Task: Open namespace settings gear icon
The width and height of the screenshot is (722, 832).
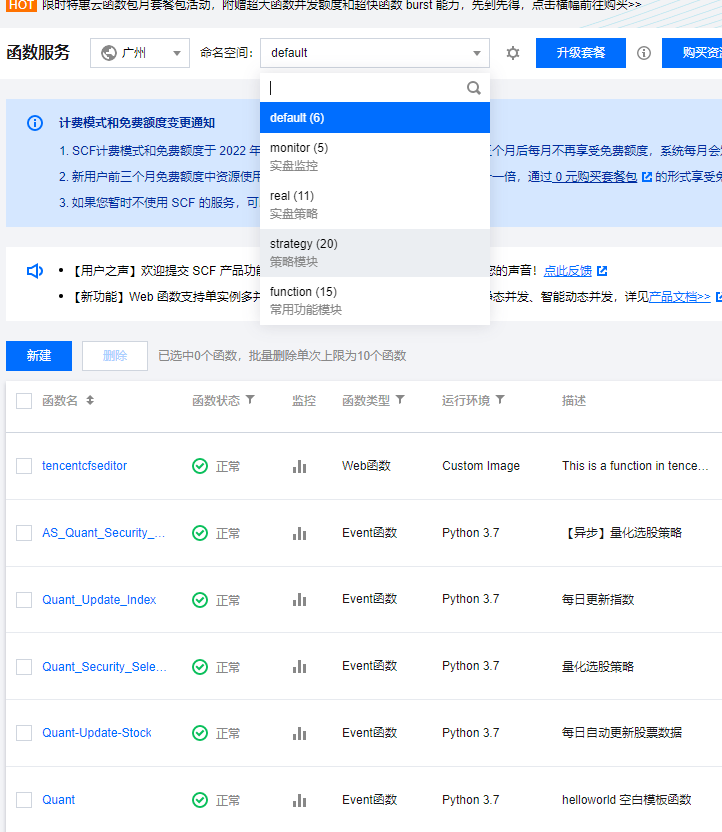Action: tap(513, 53)
